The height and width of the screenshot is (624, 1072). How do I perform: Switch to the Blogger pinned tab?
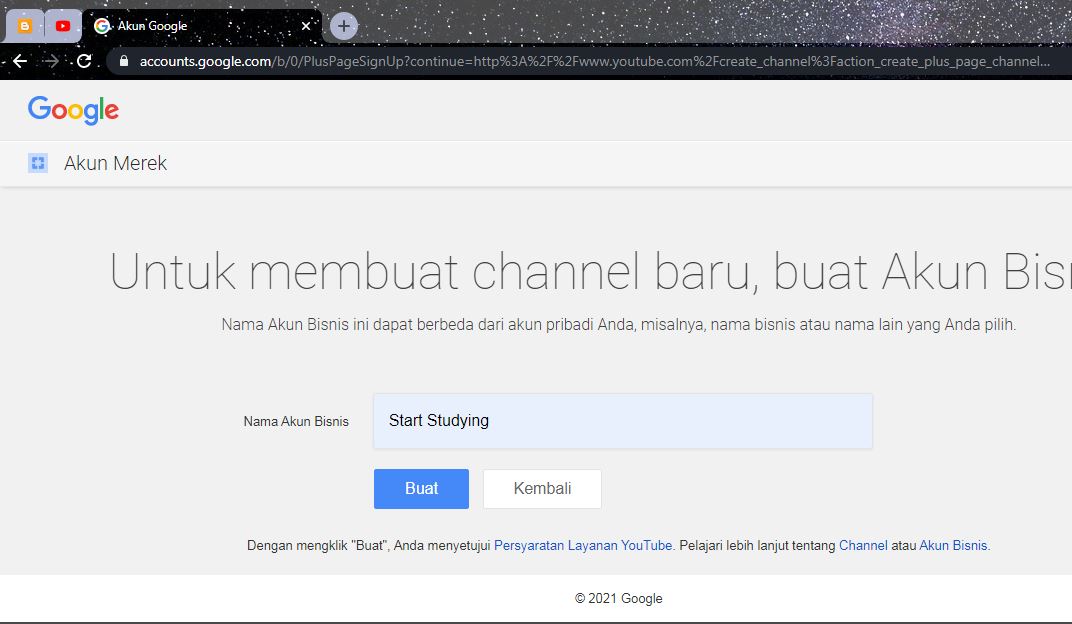[25, 26]
